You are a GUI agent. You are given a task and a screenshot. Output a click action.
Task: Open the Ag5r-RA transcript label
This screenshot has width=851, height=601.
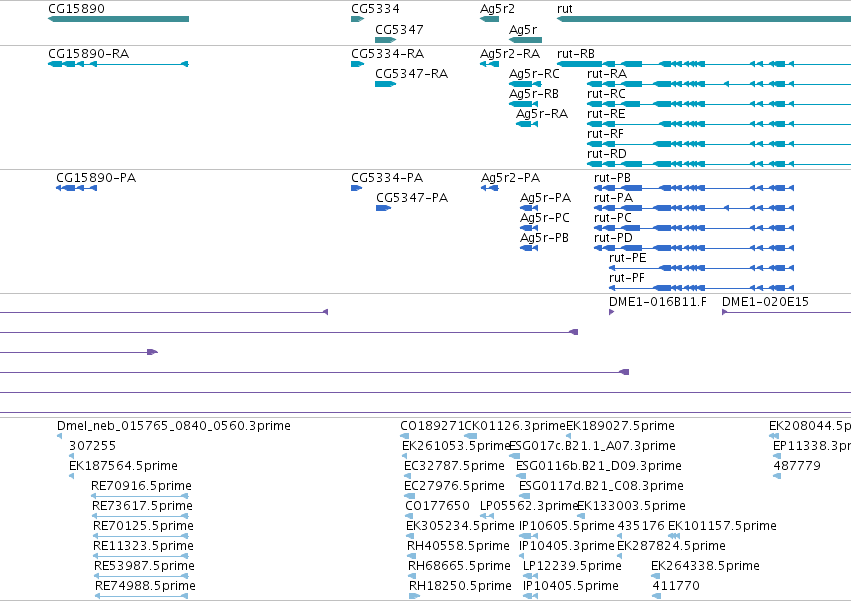(x=542, y=114)
